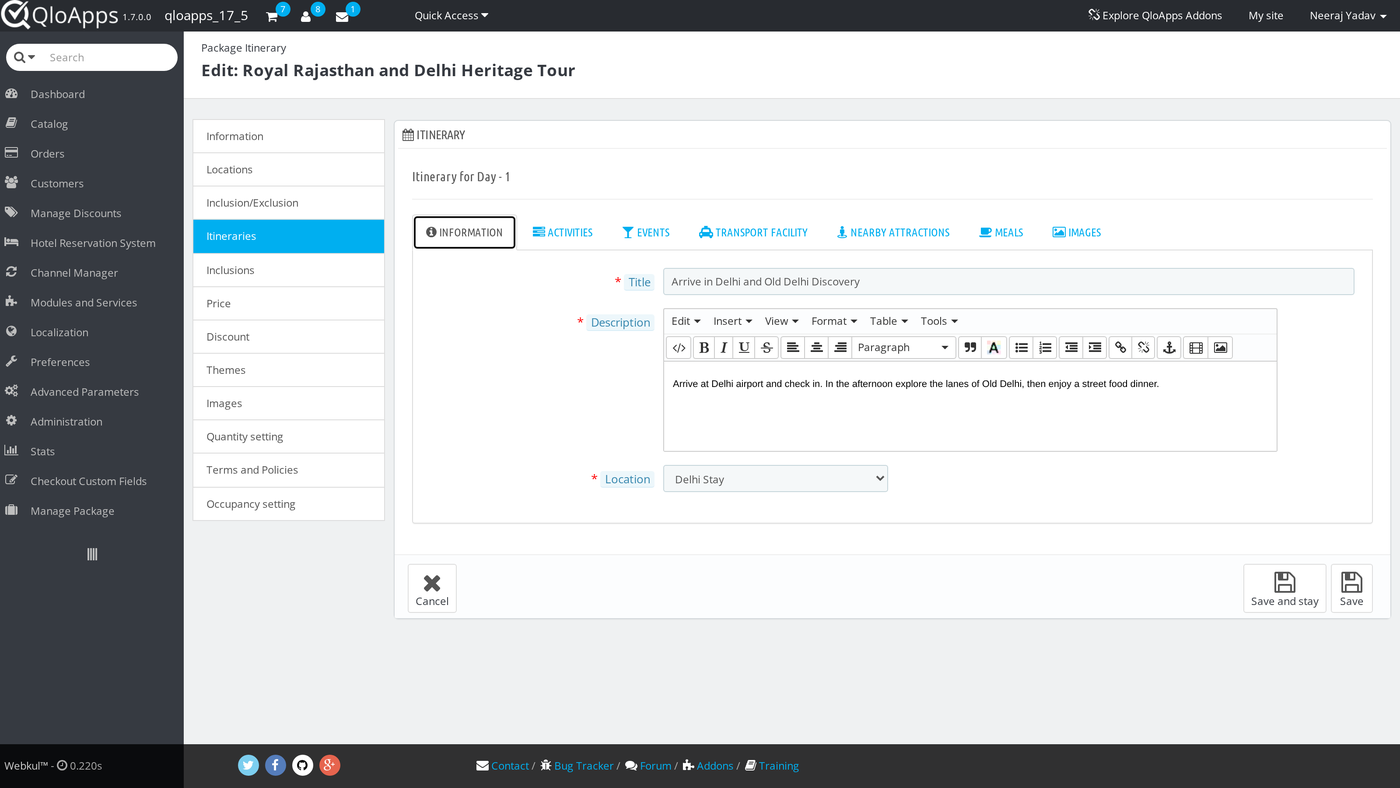Image resolution: width=1400 pixels, height=788 pixels.
Task: Open the shopping cart notifications icon
Action: [x=272, y=17]
